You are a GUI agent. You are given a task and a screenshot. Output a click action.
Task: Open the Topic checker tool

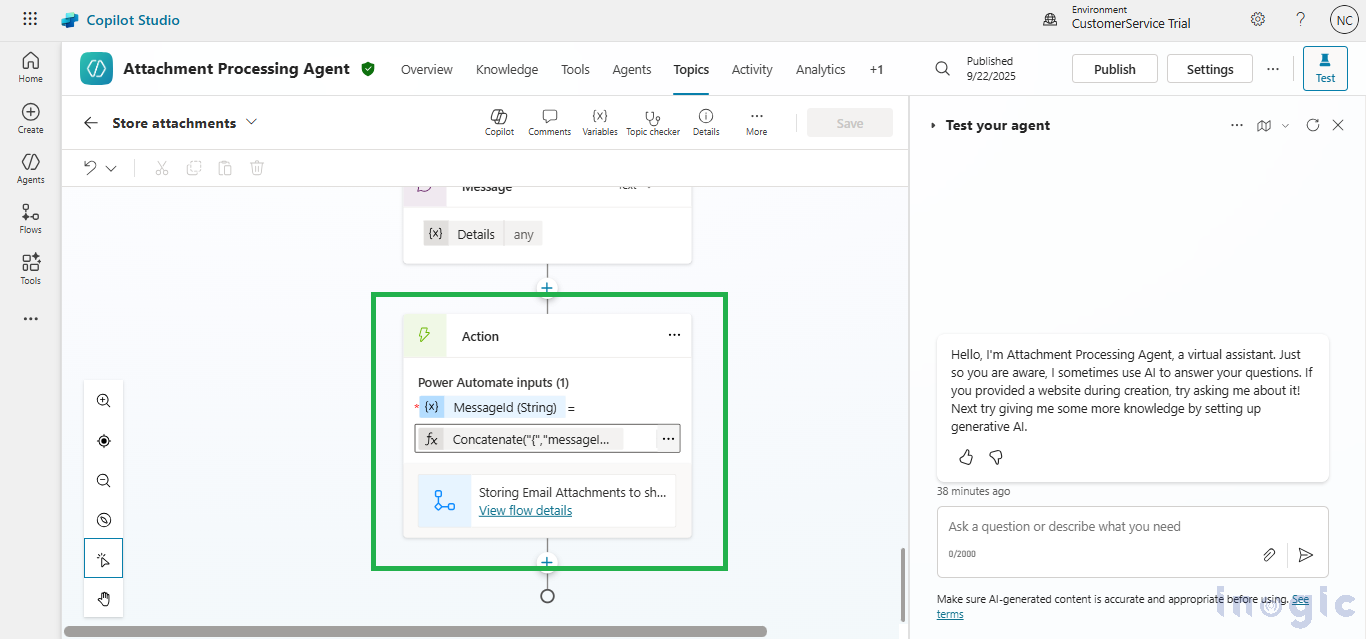[652, 122]
